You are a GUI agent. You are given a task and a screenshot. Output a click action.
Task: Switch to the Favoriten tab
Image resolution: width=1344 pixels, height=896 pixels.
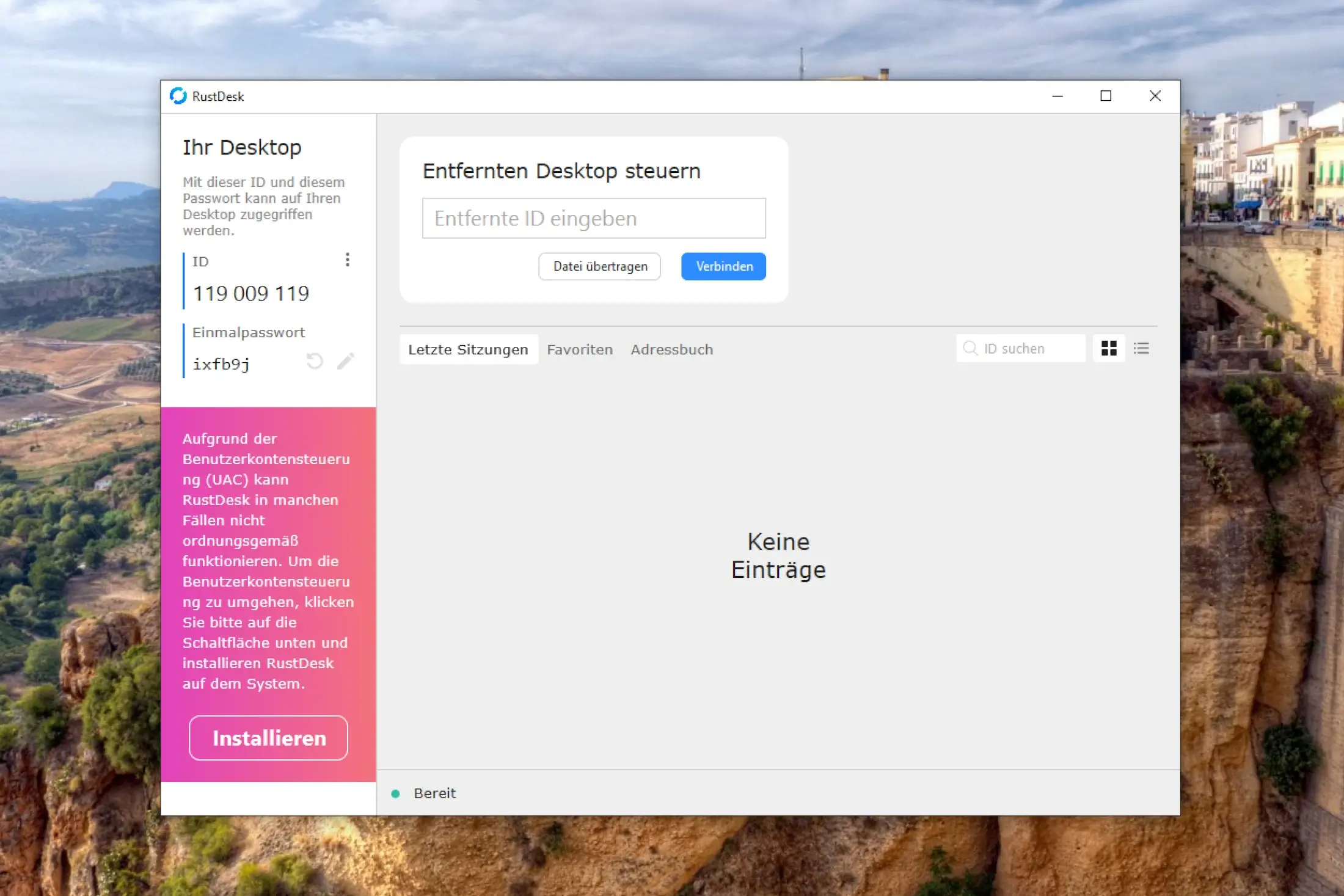[579, 349]
